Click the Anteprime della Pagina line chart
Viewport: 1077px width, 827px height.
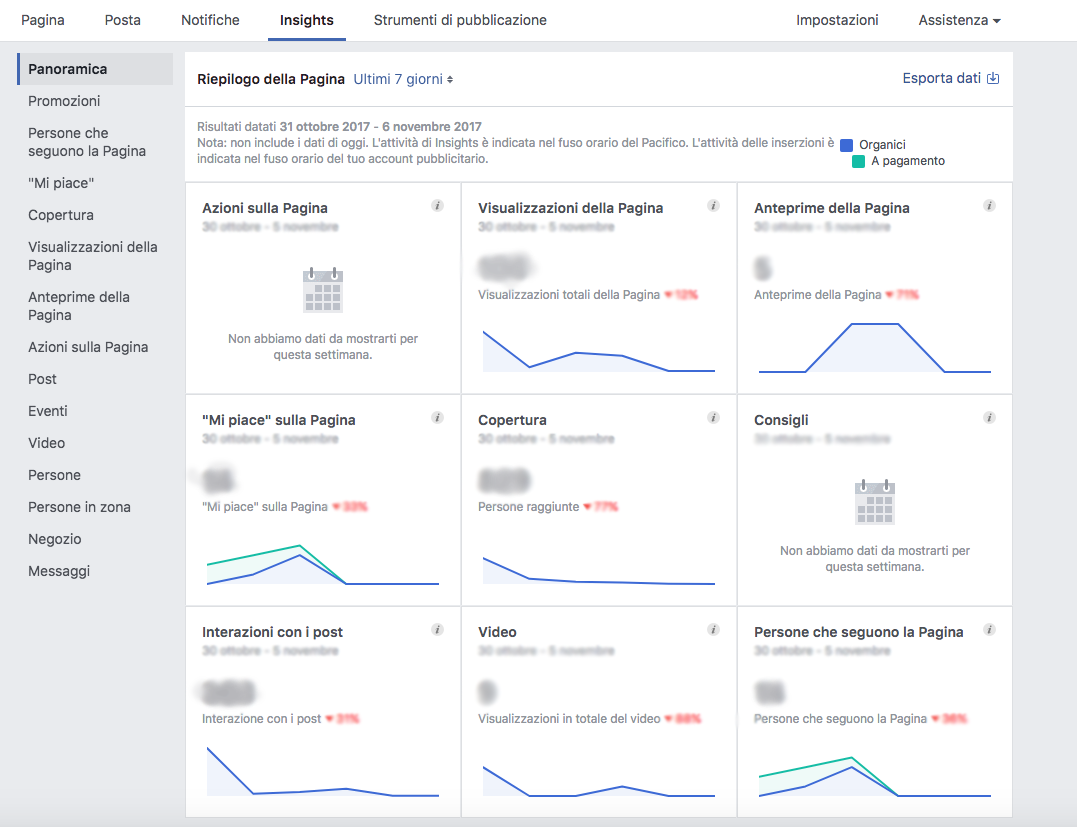pyautogui.click(x=874, y=348)
